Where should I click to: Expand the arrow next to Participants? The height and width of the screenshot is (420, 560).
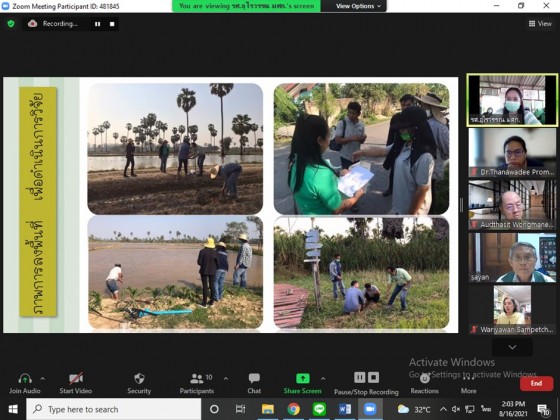pyautogui.click(x=226, y=378)
